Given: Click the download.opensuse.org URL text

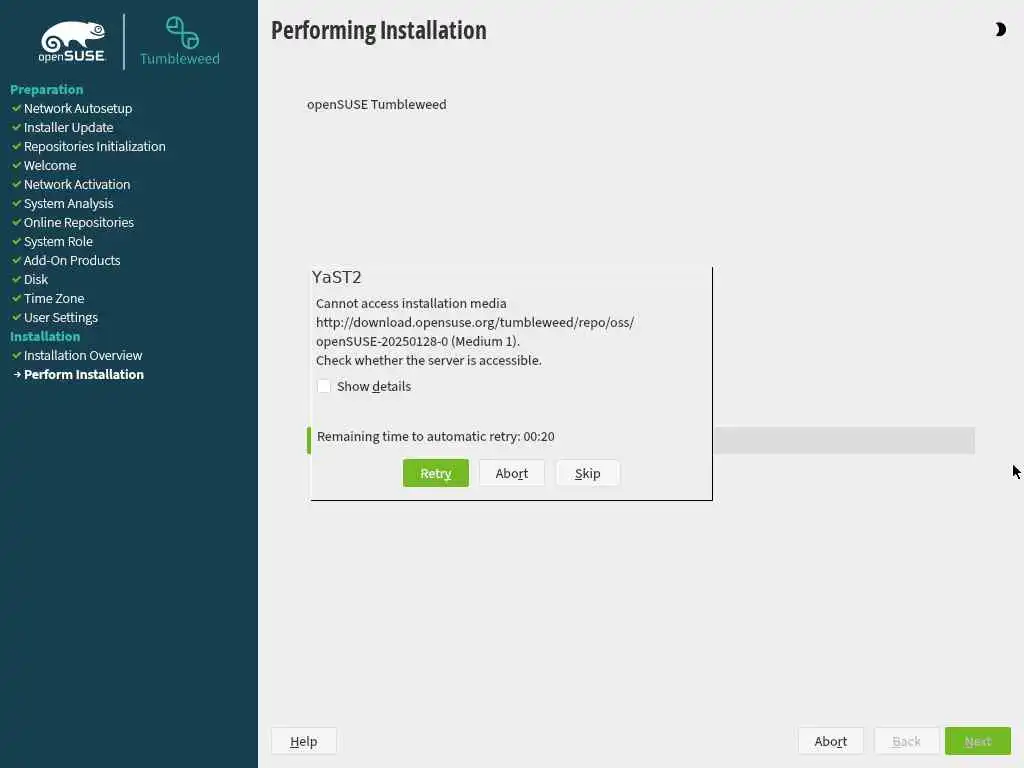Looking at the screenshot, I should coord(475,322).
